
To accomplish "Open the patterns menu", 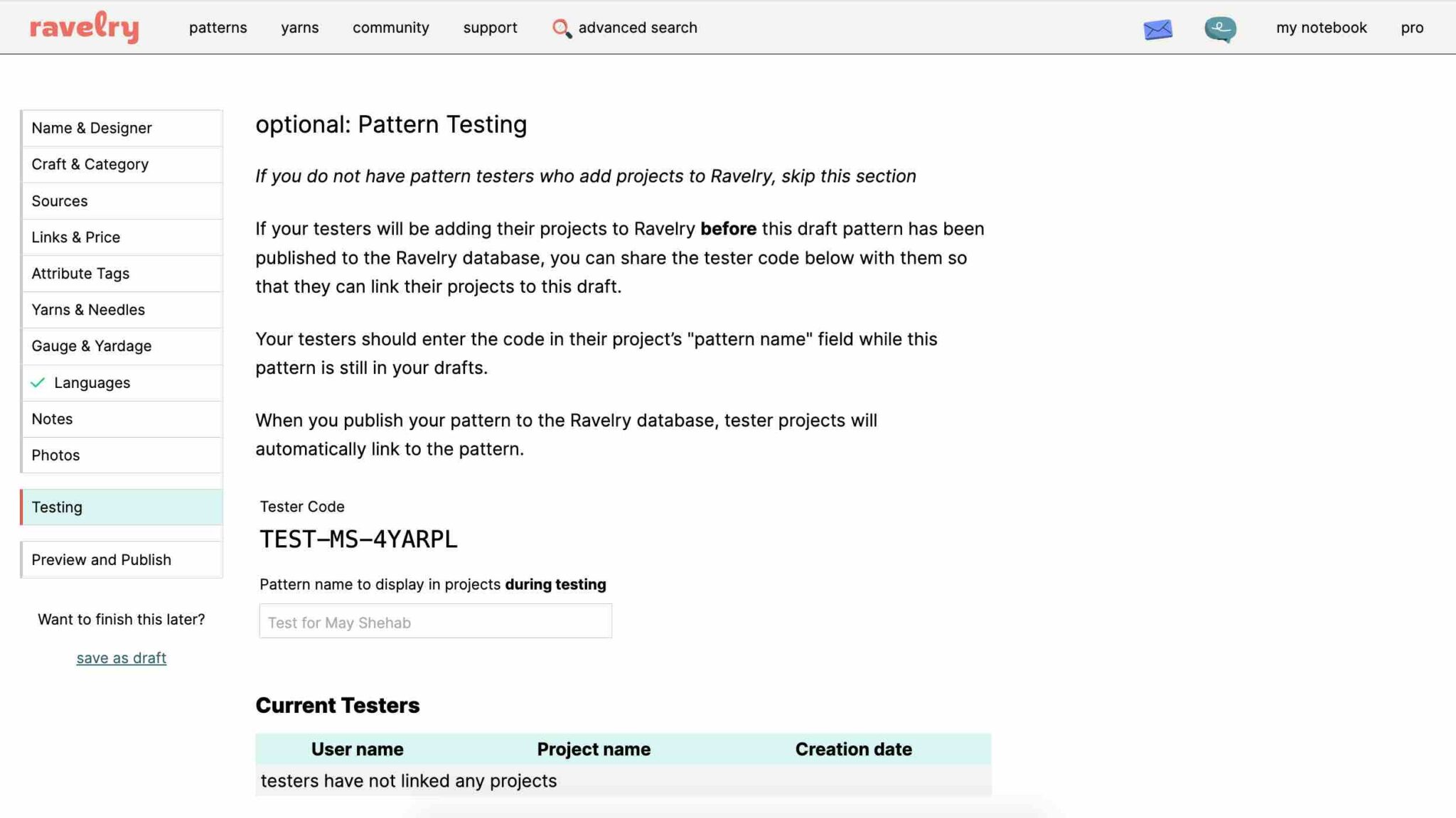I will [218, 28].
